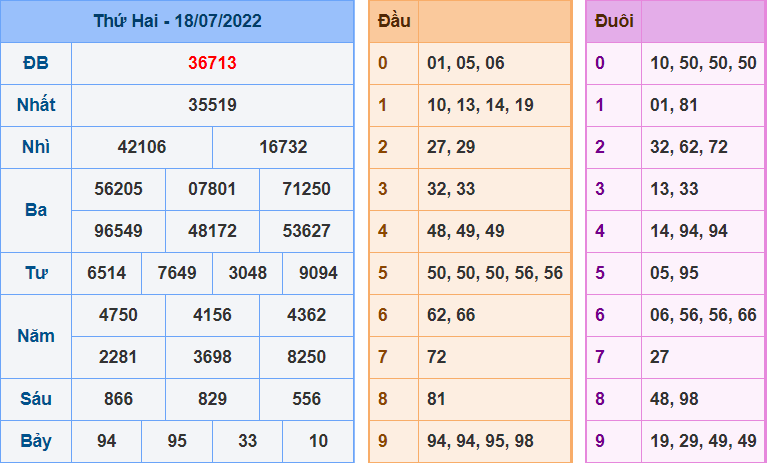The image size is (767, 463).
Task: Click fourth prize number 7649
Action: pos(177,273)
